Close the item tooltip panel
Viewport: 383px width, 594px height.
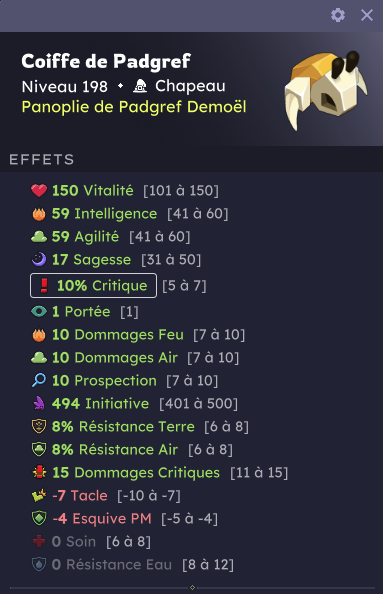[367, 15]
